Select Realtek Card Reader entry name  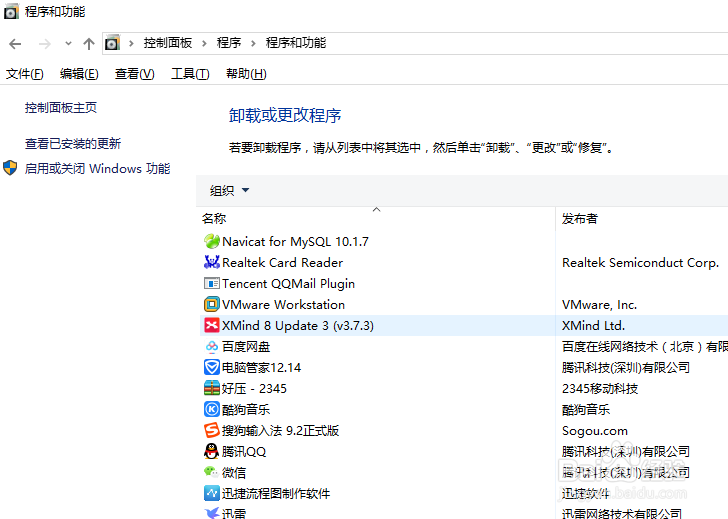click(x=282, y=262)
